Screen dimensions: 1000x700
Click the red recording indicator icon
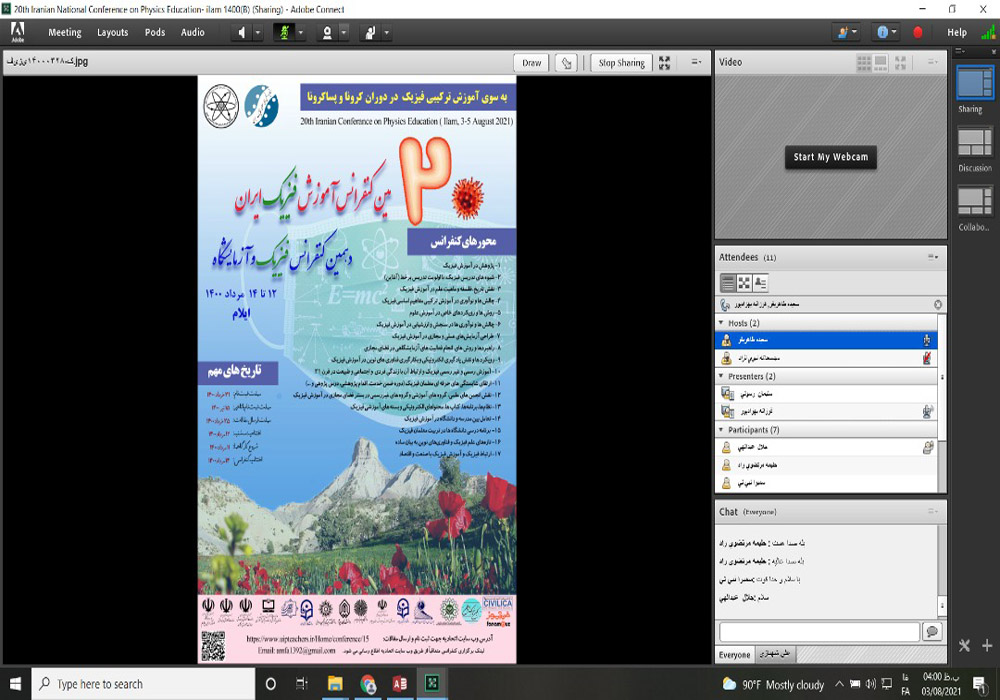tap(918, 32)
